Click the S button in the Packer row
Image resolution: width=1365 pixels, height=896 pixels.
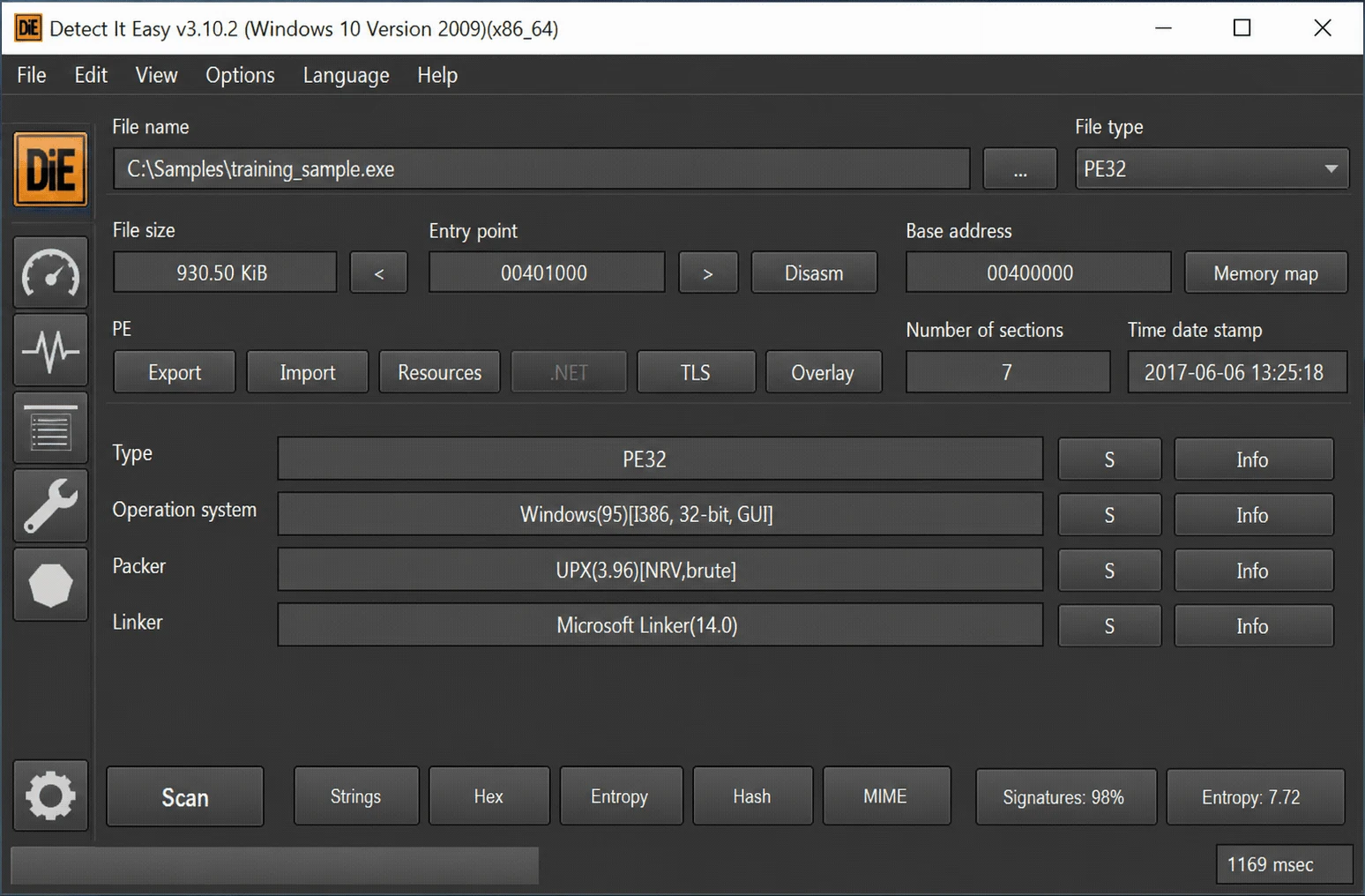1109,571
